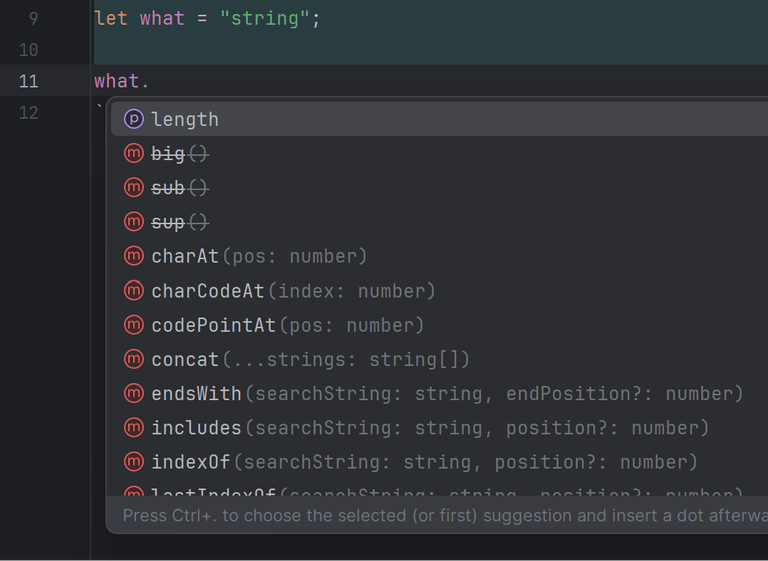Click the method icon beside charCodeAt

click(x=134, y=291)
